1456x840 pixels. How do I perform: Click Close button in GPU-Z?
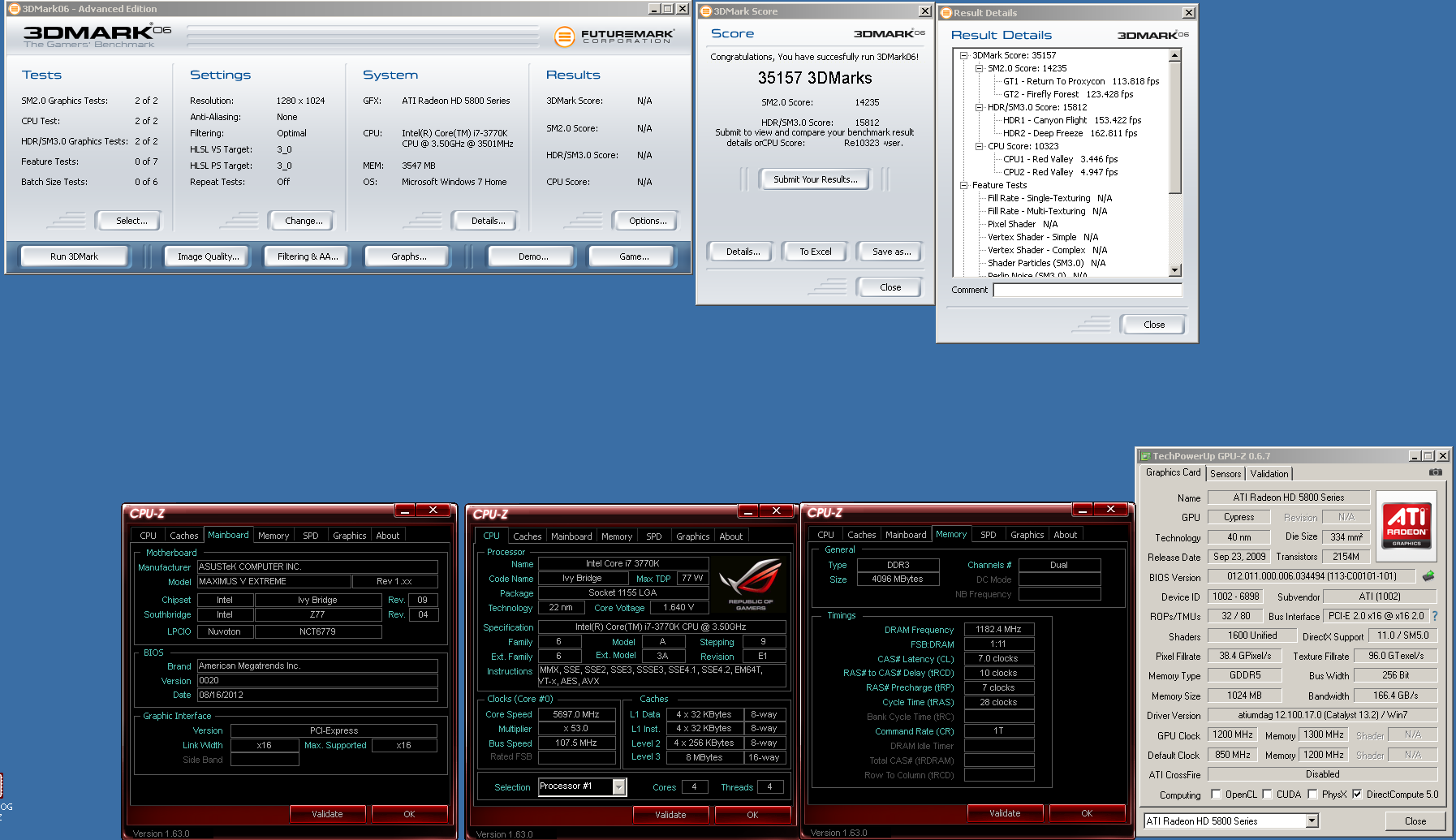[x=1415, y=821]
